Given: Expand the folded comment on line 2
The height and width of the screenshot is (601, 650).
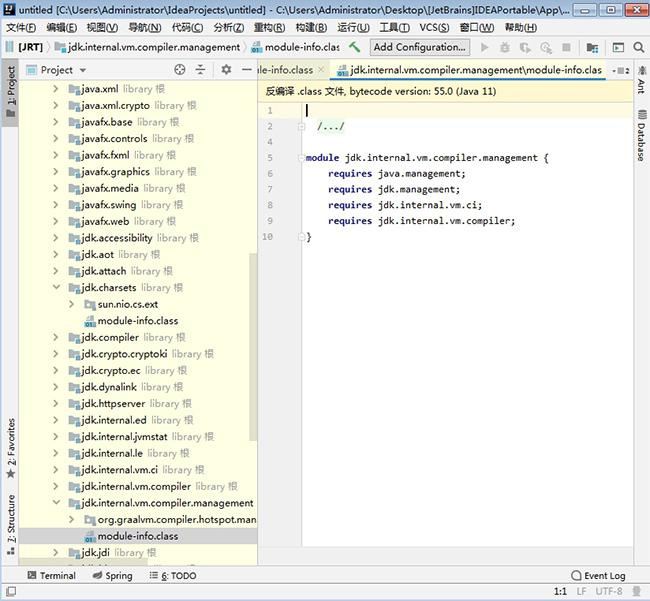Looking at the screenshot, I should [x=301, y=126].
